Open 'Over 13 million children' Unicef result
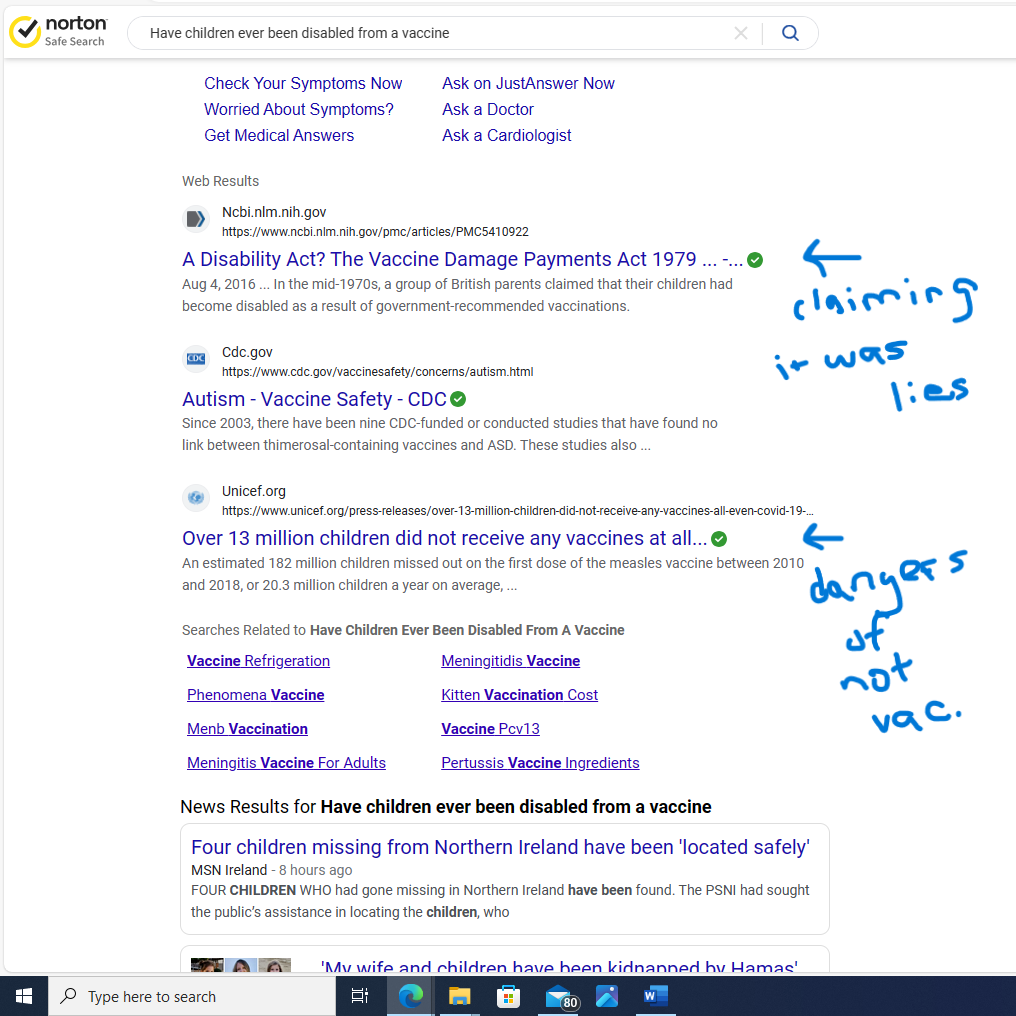Image resolution: width=1016 pixels, height=1016 pixels. tap(444, 538)
